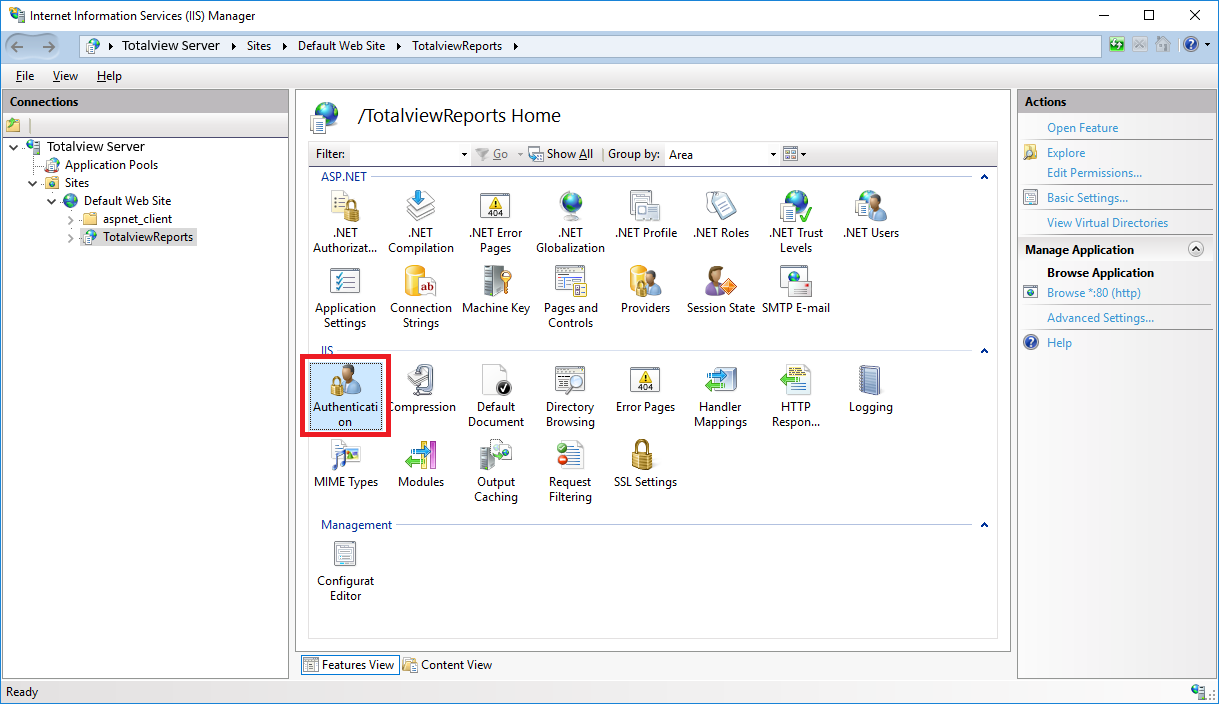Screen dimensions: 1219x704
Task: Open Basic Settings dialog link
Action: pos(1087,198)
